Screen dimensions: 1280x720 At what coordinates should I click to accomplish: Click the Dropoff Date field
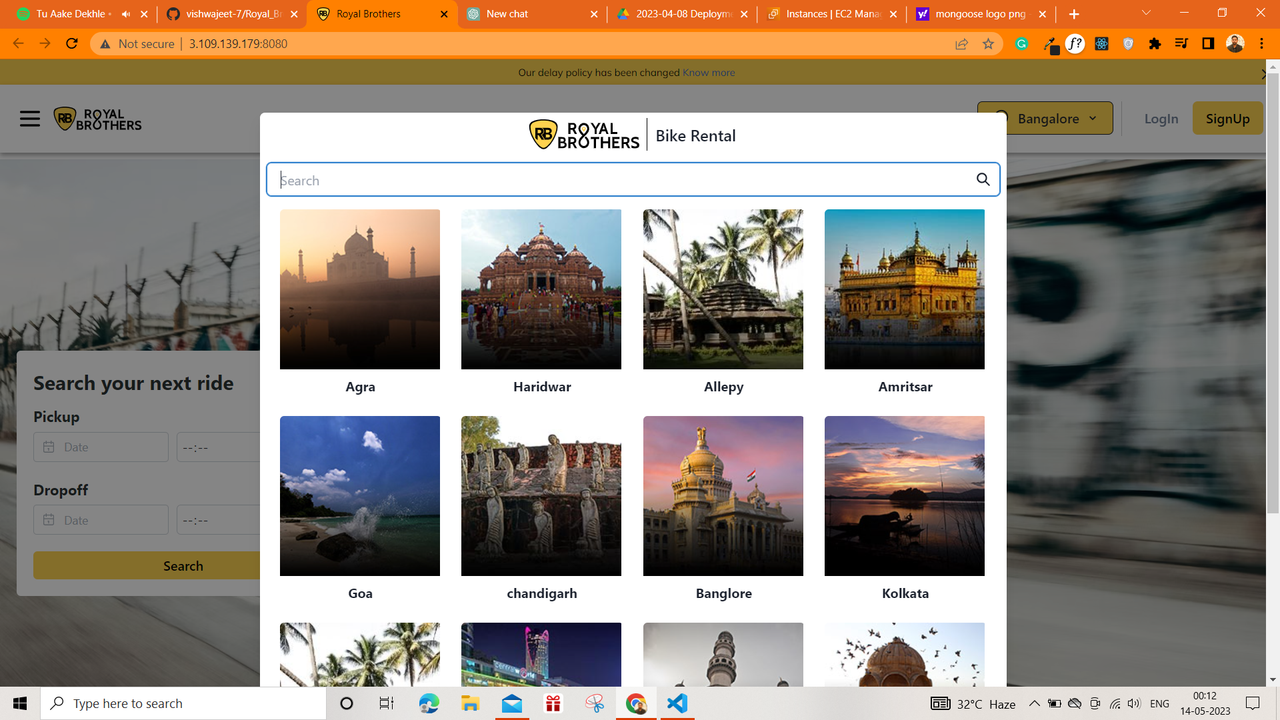click(101, 520)
